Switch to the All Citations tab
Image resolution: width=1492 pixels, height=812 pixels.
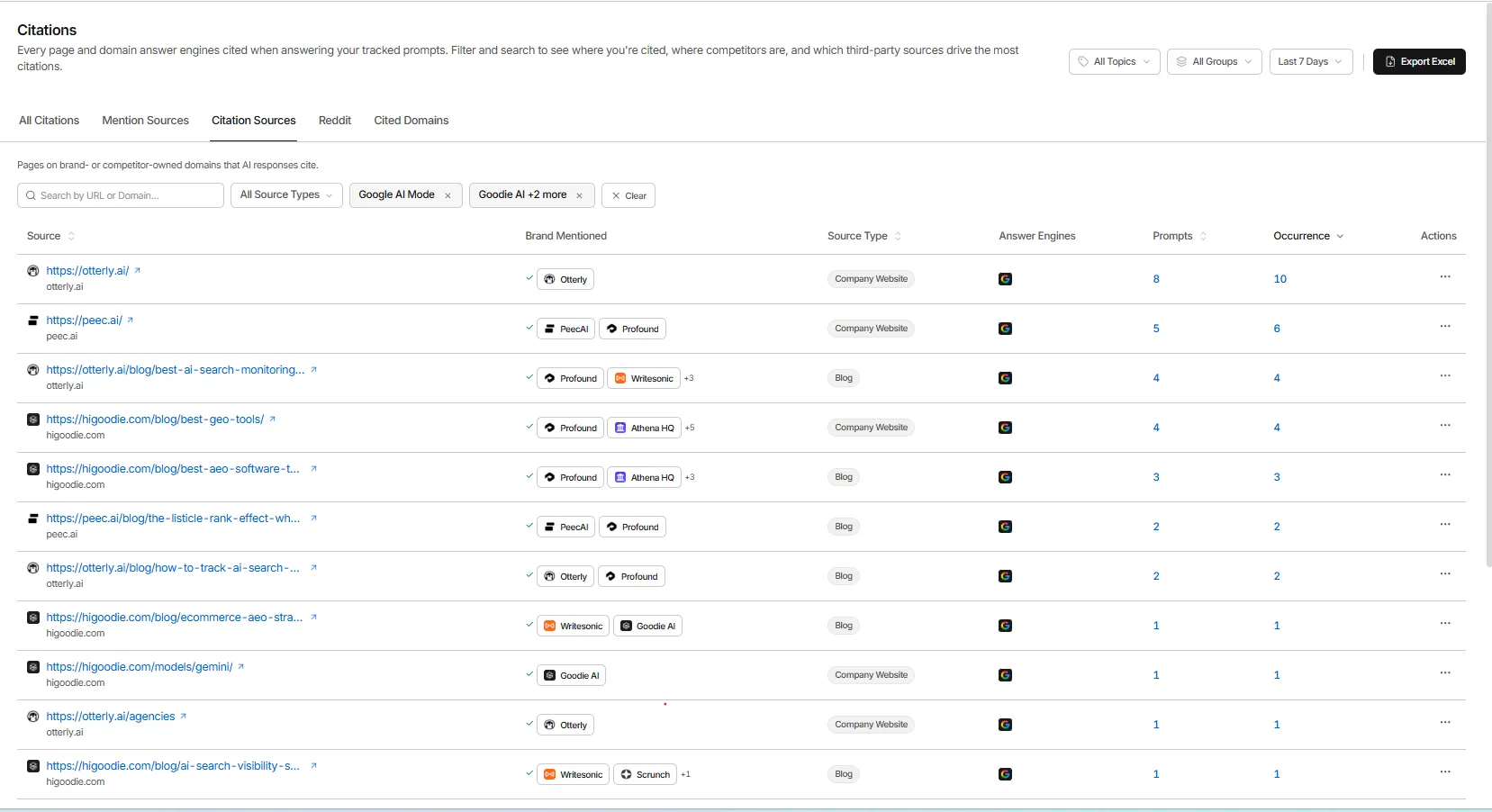tap(49, 121)
